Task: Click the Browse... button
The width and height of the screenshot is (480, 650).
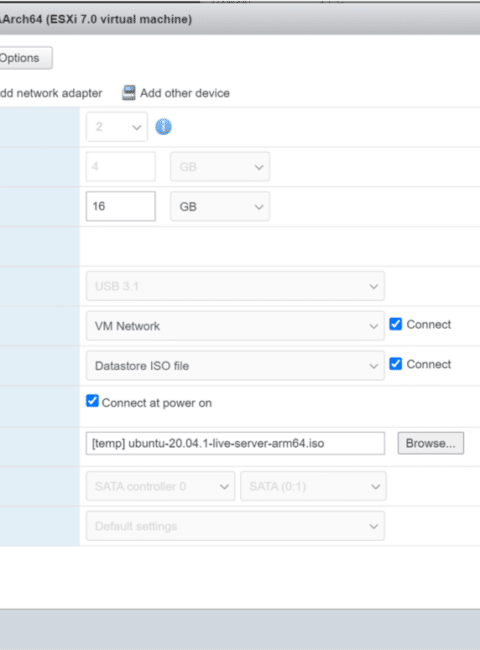Action: (431, 444)
